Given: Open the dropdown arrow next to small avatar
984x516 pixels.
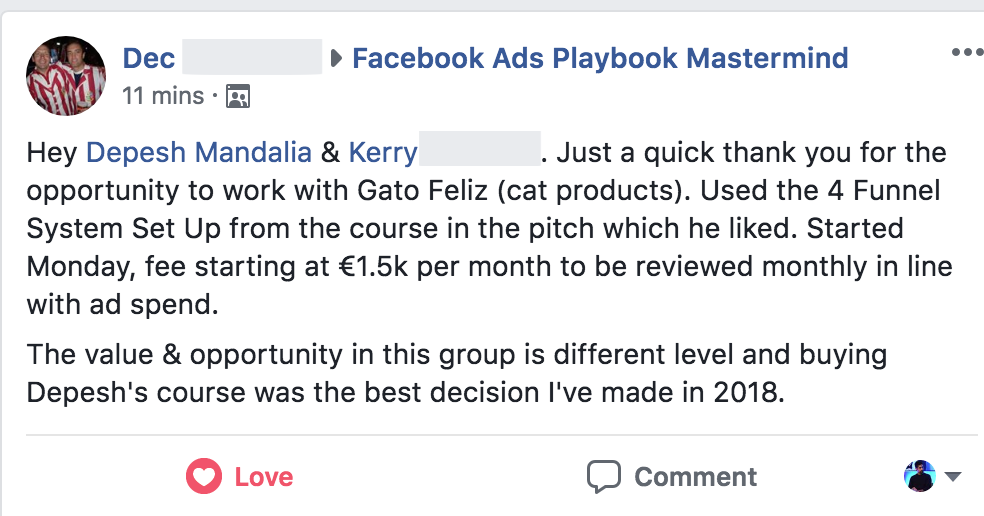Looking at the screenshot, I should (953, 477).
